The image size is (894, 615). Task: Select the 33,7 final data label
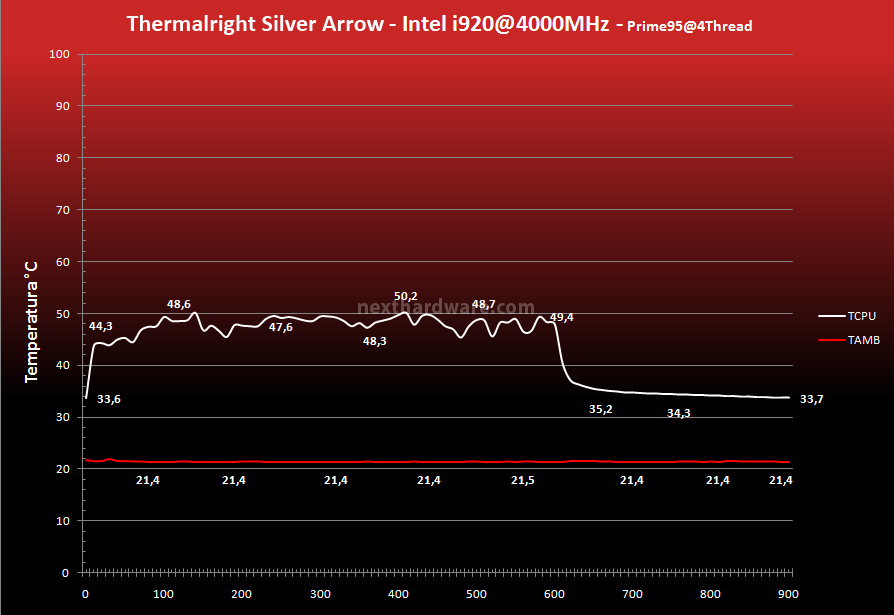(811, 399)
